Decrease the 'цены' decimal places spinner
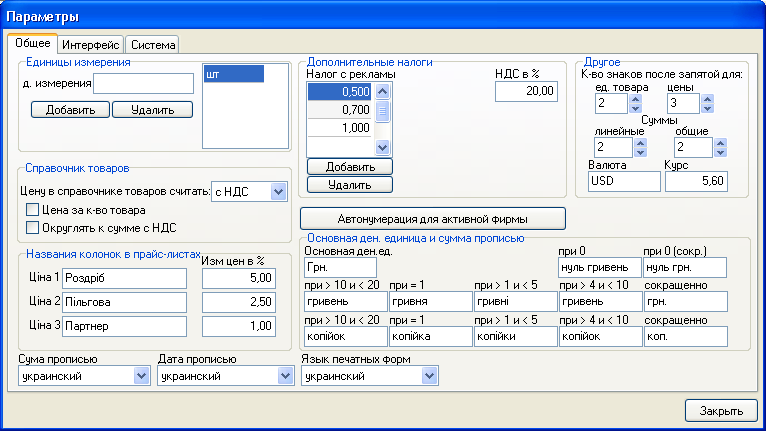The width and height of the screenshot is (766, 431). point(708,108)
